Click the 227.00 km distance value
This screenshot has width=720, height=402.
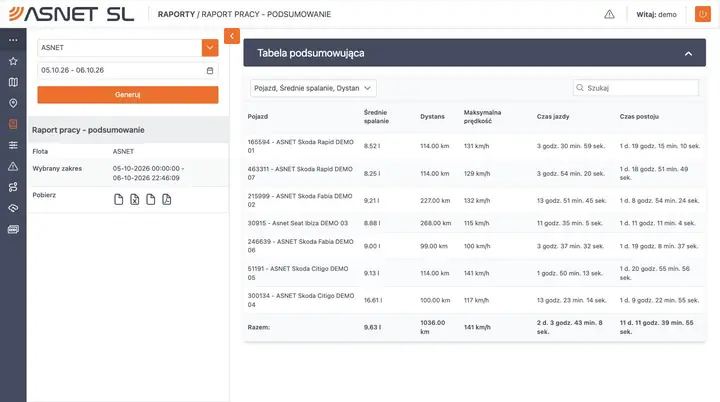(435, 201)
